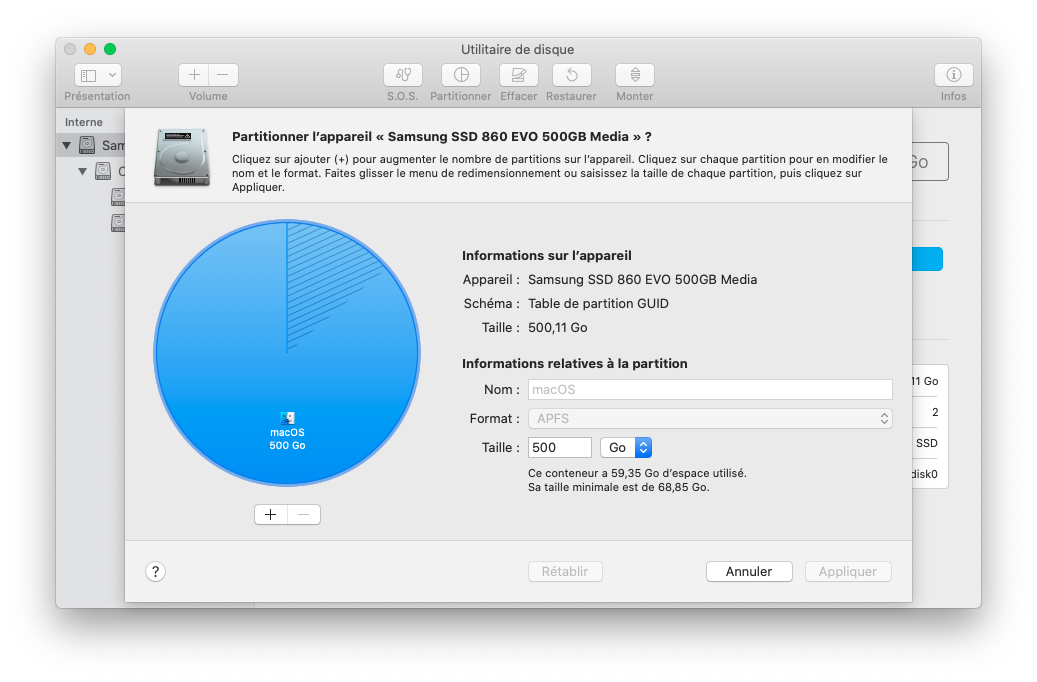1037x682 pixels.
Task: Remove partition with the minus button
Action: (x=304, y=515)
